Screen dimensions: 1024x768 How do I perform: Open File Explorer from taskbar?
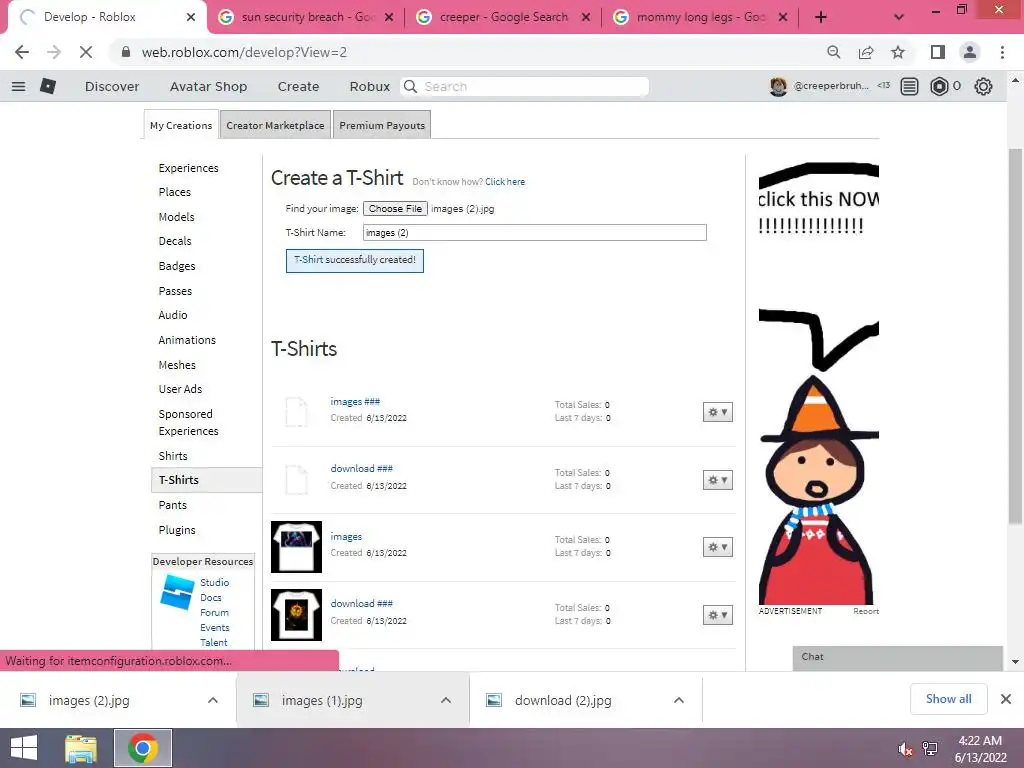81,748
